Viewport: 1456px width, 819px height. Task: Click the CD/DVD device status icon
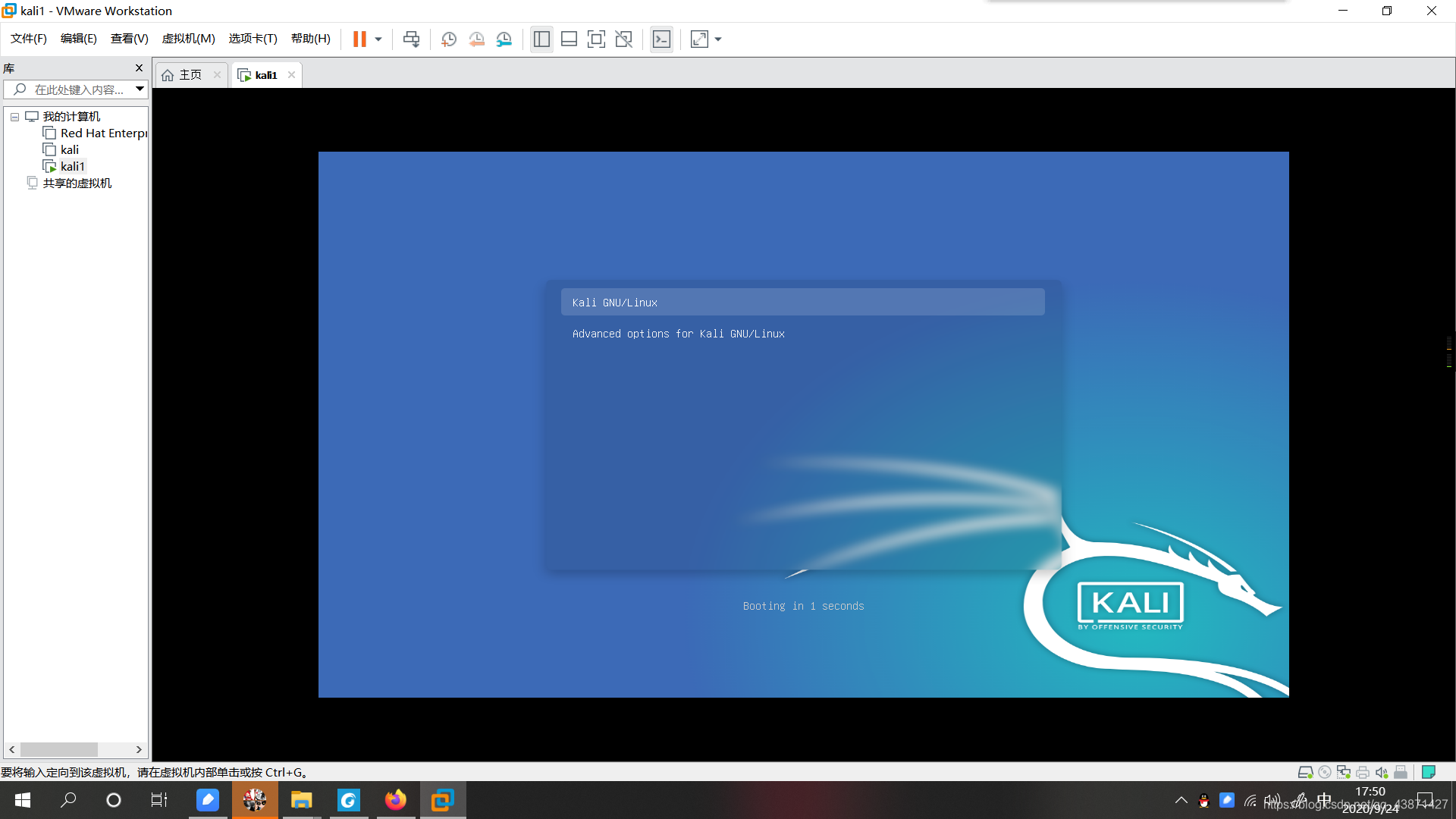[1325, 772]
